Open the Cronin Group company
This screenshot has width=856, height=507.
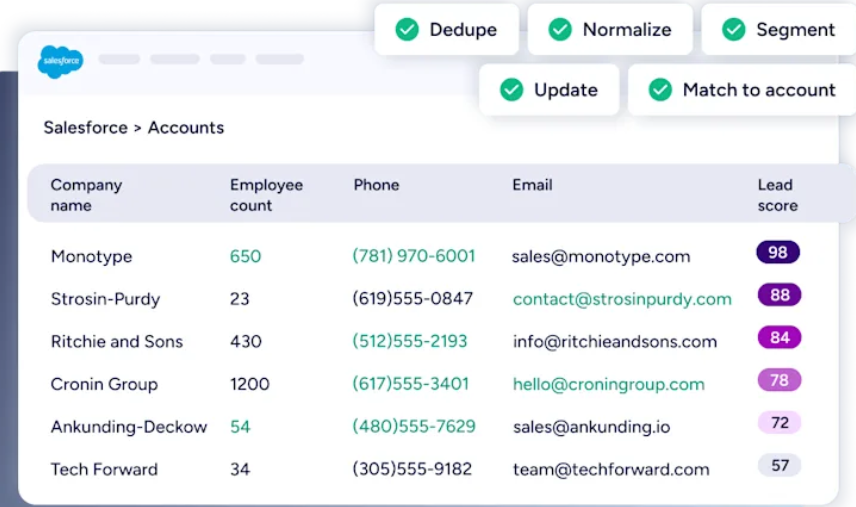tap(104, 384)
